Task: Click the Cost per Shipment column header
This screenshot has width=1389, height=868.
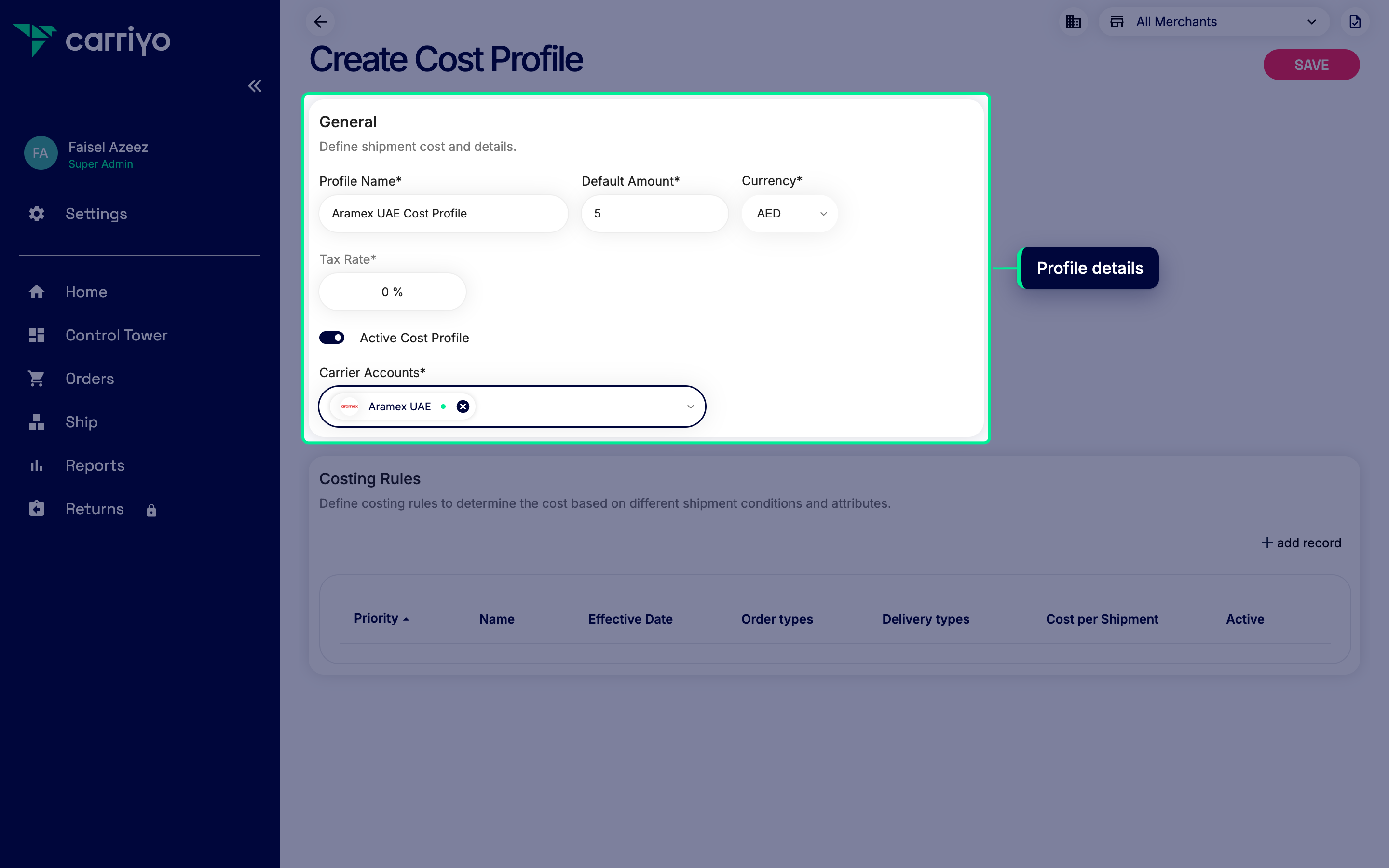Action: pyautogui.click(x=1102, y=619)
